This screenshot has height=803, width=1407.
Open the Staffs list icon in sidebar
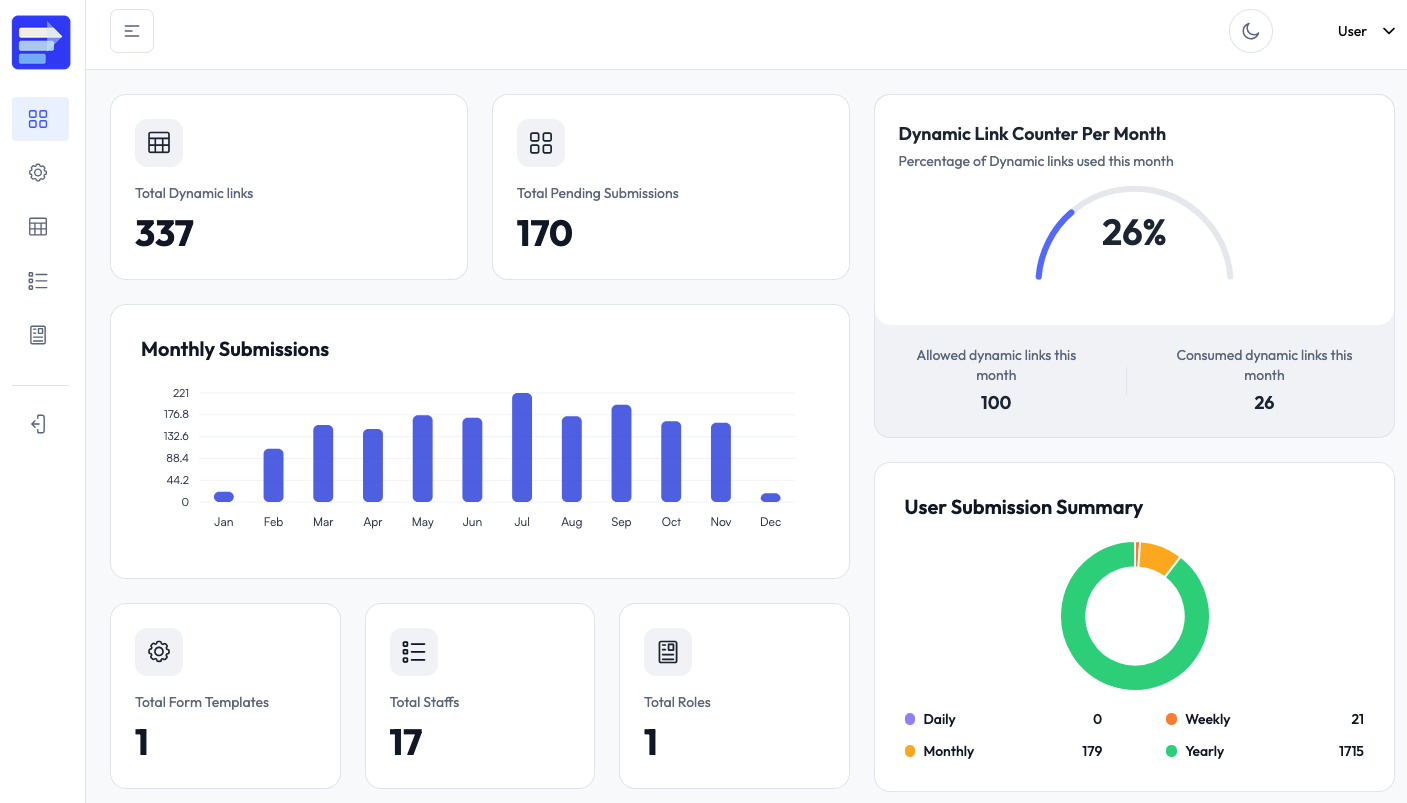point(38,280)
